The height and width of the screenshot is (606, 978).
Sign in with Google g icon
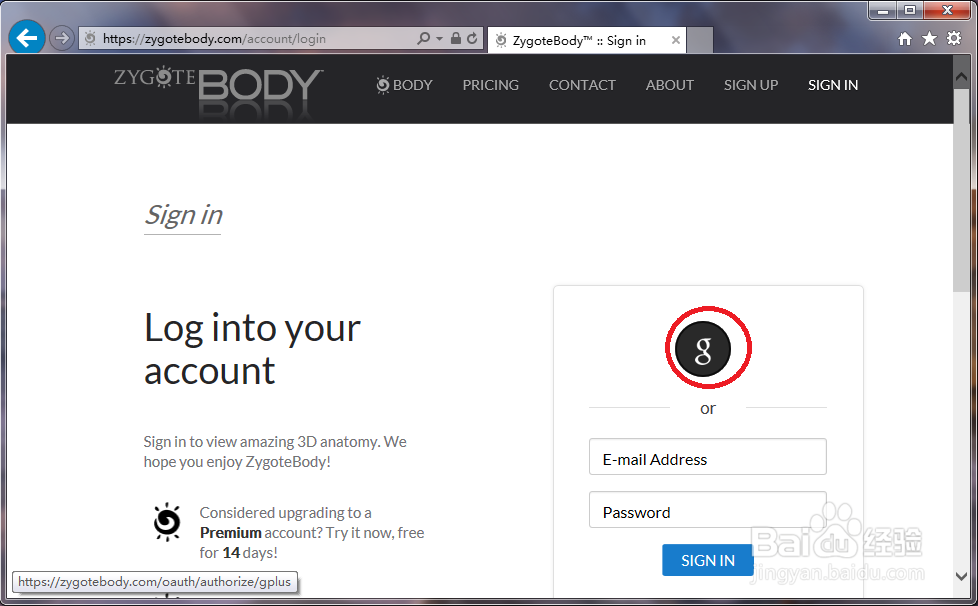[703, 349]
